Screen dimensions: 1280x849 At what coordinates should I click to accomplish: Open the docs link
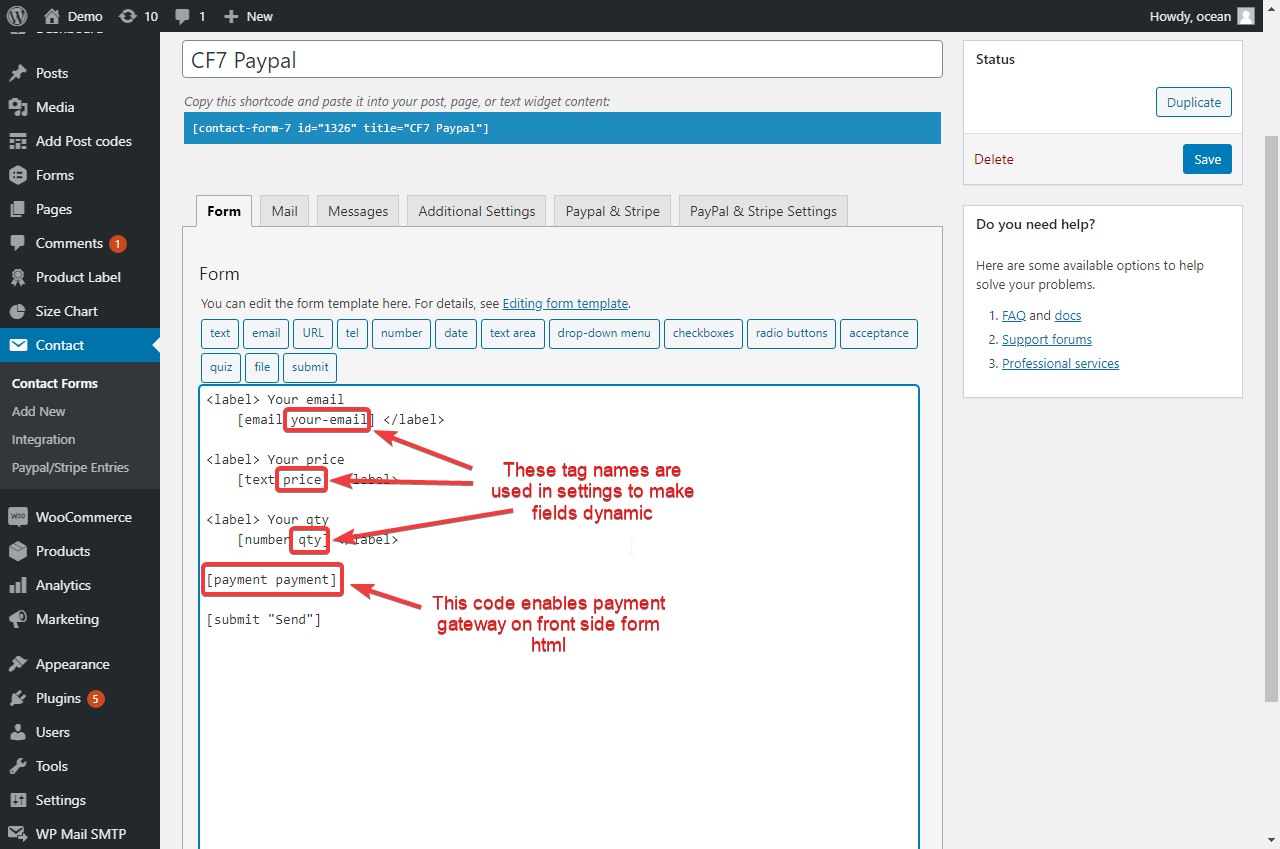pos(1068,315)
